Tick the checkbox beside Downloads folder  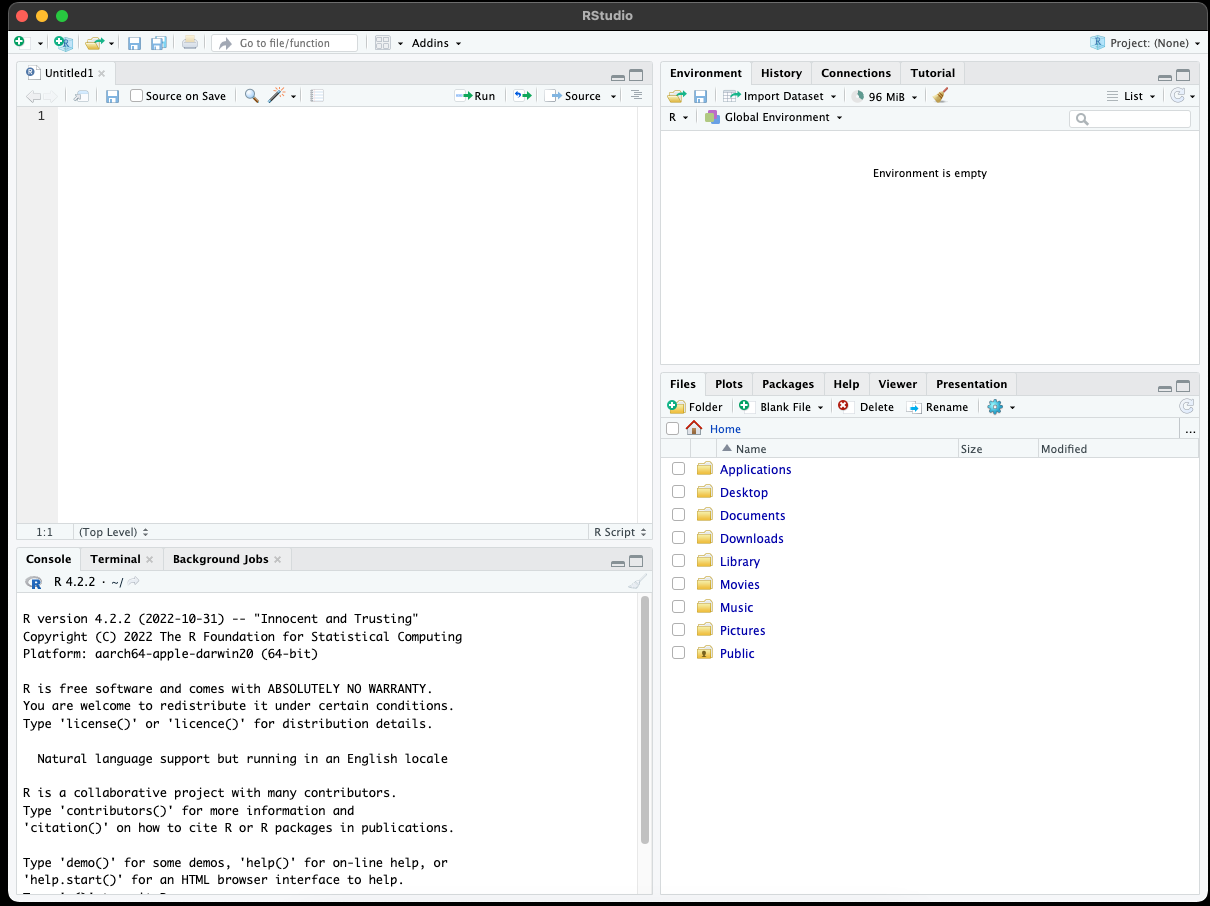click(678, 538)
